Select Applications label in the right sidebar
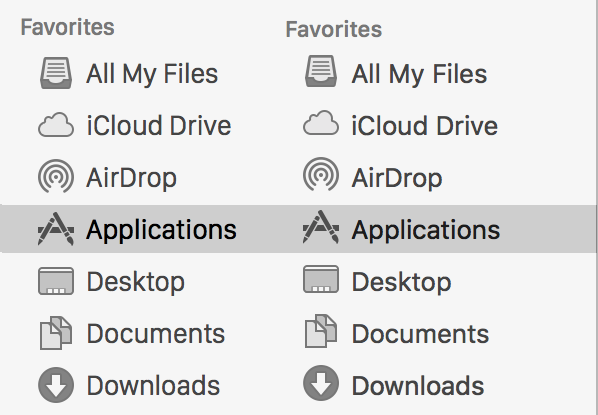The image size is (598, 415). [426, 230]
